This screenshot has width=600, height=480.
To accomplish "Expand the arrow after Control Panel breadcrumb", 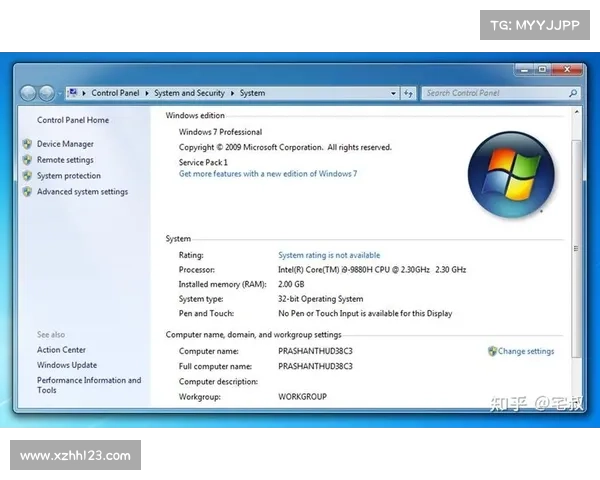I will point(147,93).
